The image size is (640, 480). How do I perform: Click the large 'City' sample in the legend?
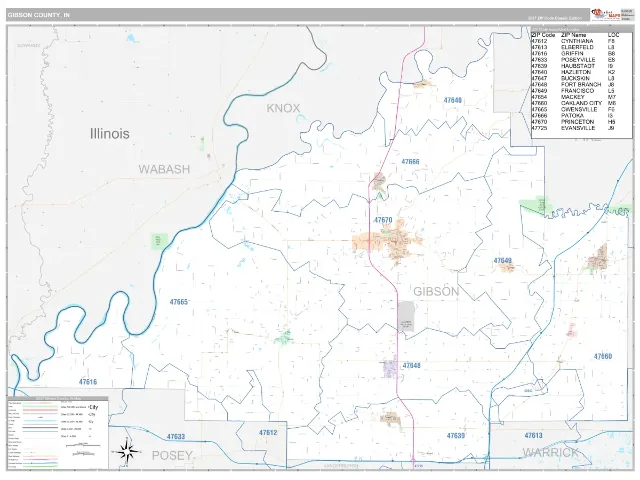(94, 407)
